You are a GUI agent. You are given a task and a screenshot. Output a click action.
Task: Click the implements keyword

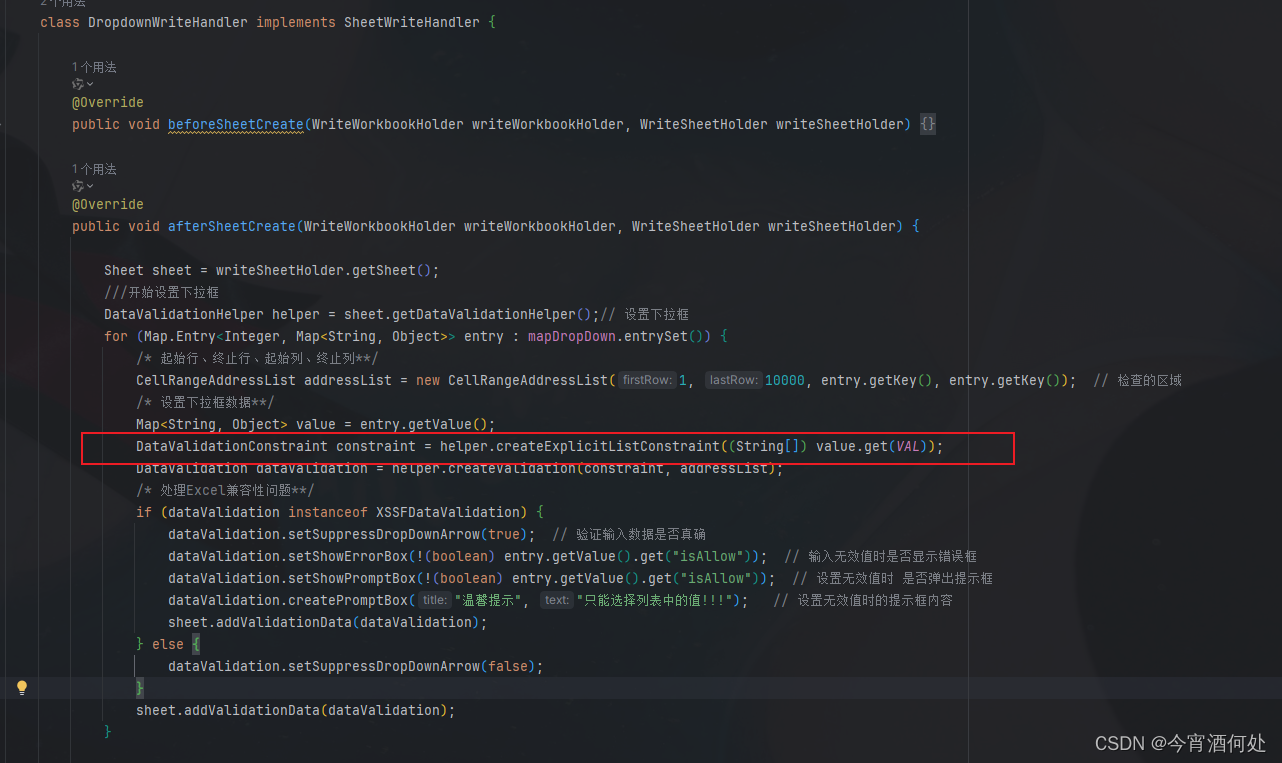[296, 22]
